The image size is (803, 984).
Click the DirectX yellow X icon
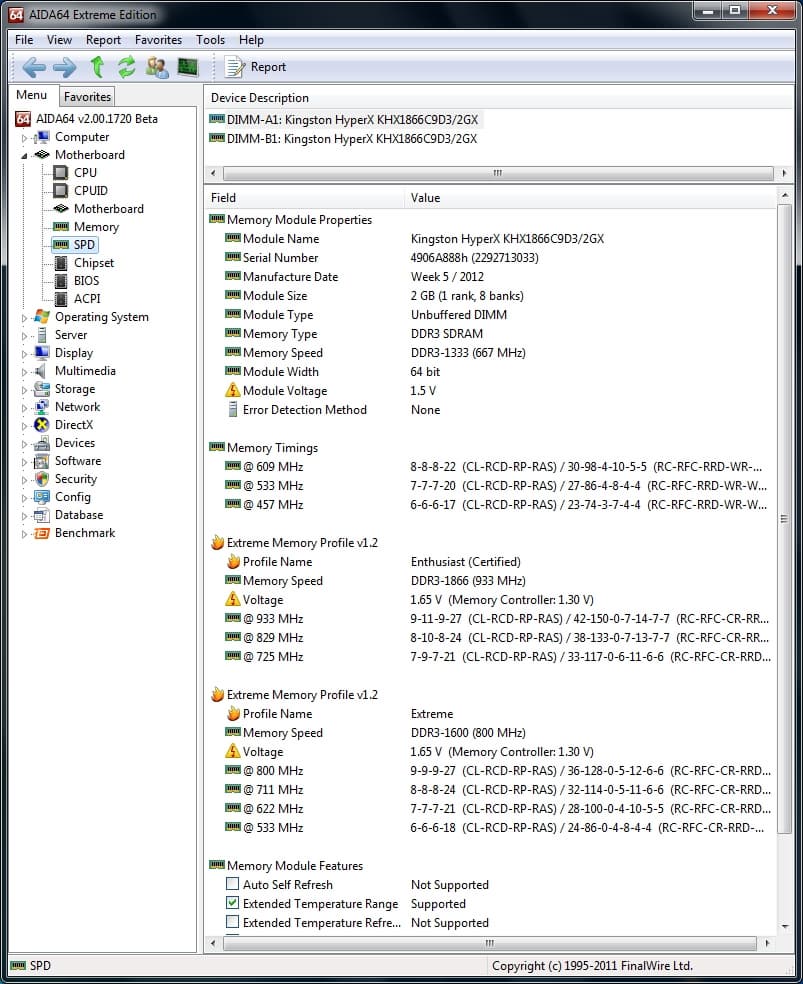42,425
